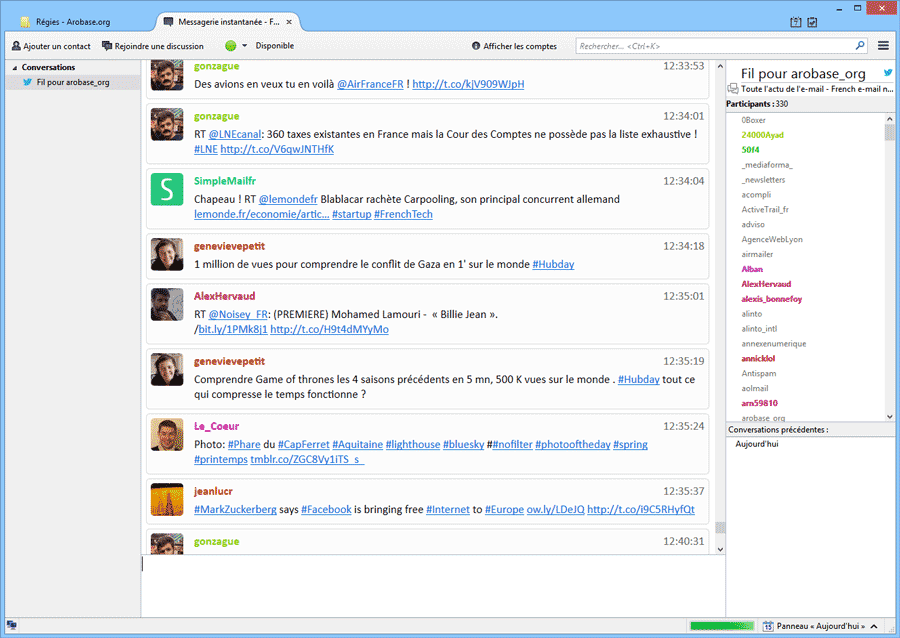Click genevievepetit's avatar on the 12:35:19 message
The image size is (900, 638).
(167, 369)
